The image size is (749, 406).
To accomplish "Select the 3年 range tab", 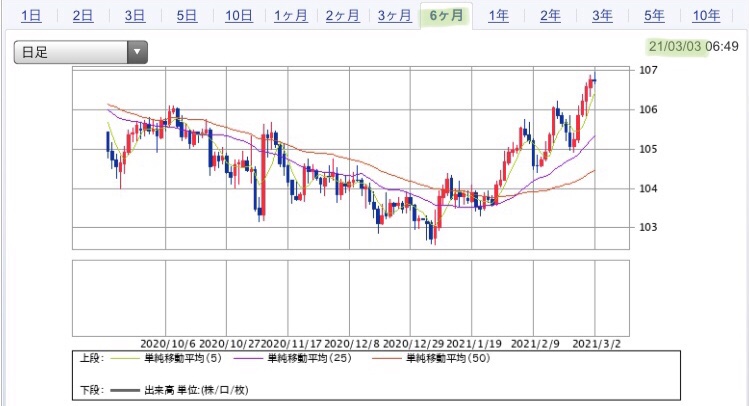I will [602, 16].
